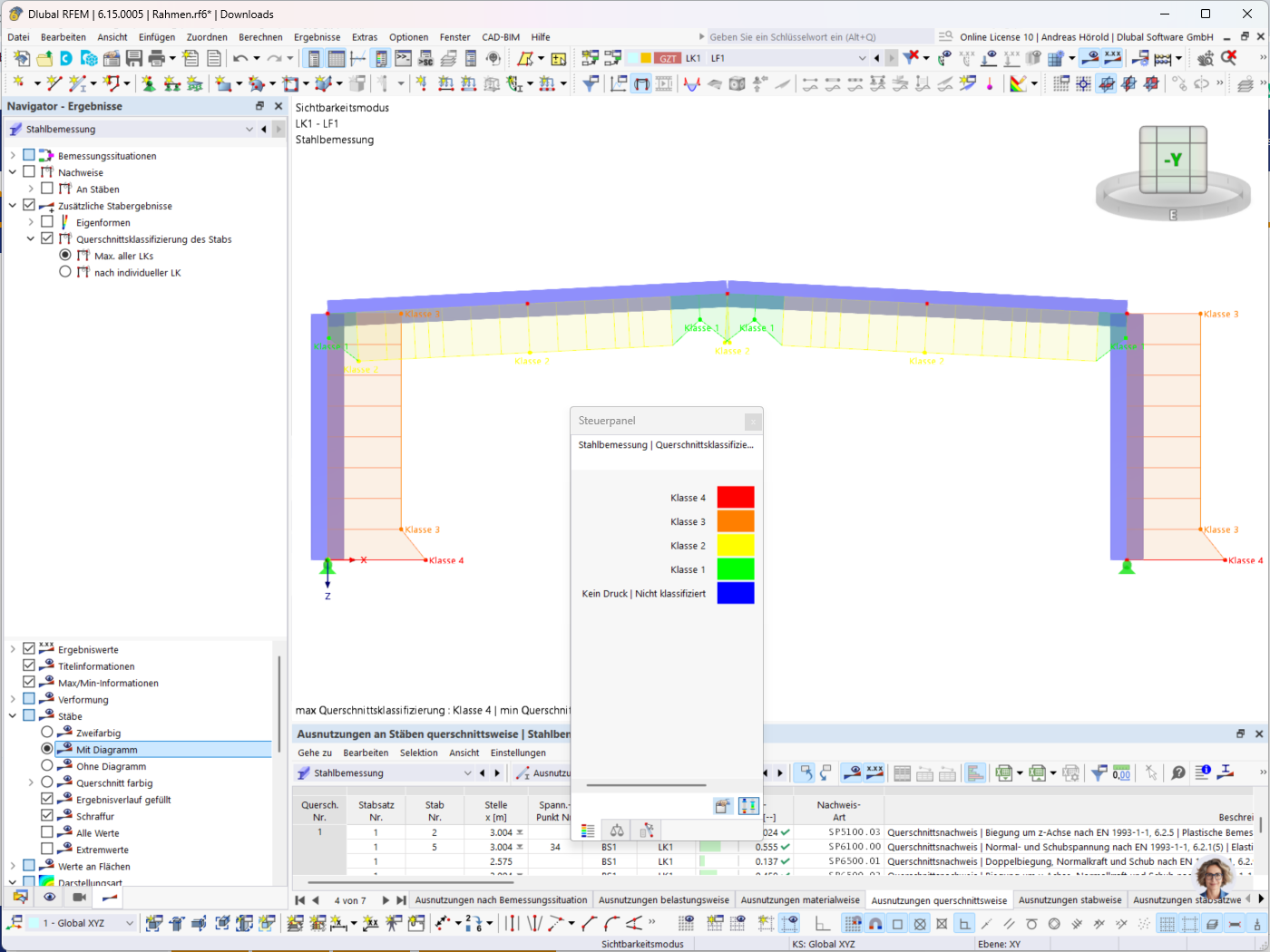This screenshot has width=1270, height=952.
Task: Enable the Eigenformen checkbox
Action: [x=47, y=221]
